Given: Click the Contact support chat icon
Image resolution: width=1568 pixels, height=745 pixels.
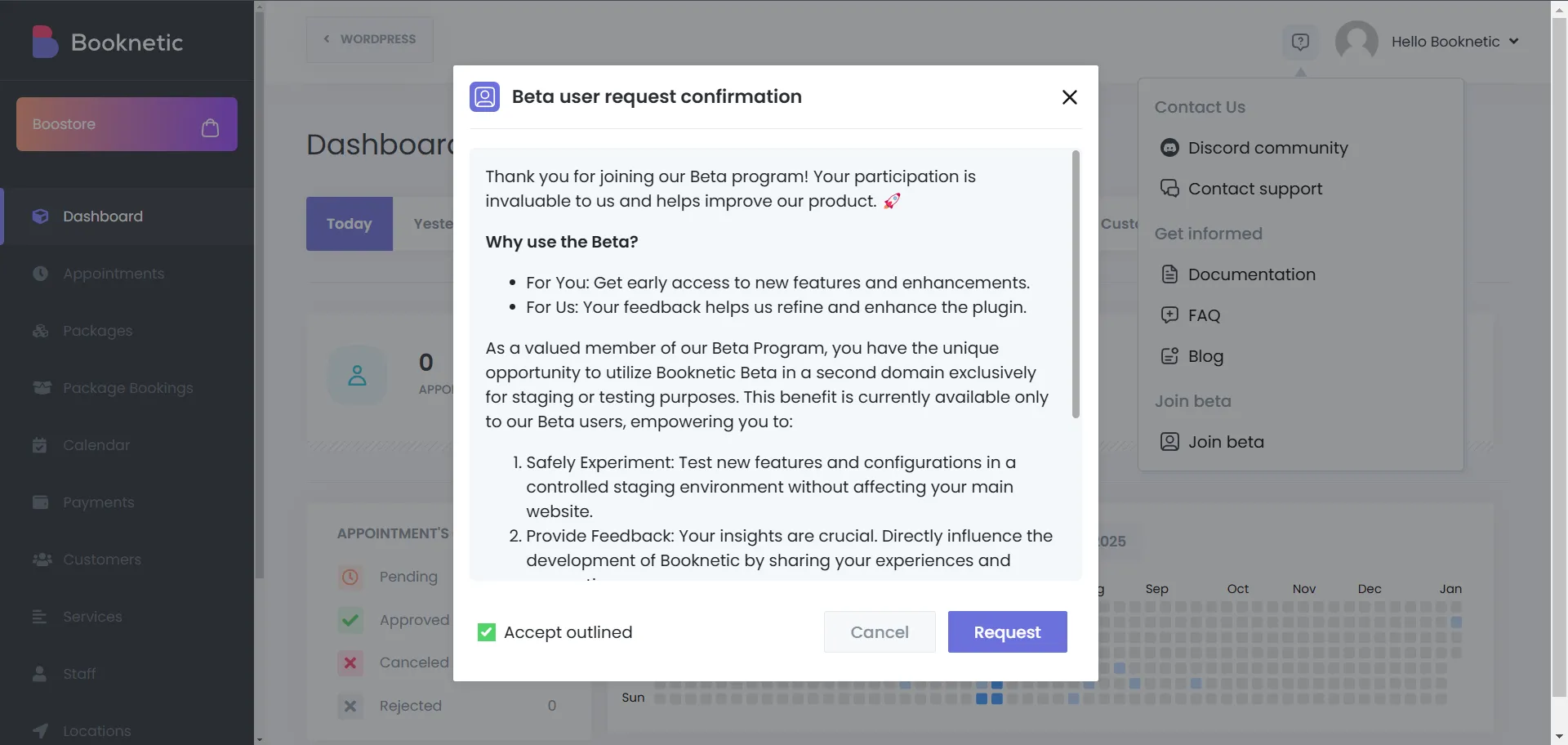Looking at the screenshot, I should pos(1169,189).
